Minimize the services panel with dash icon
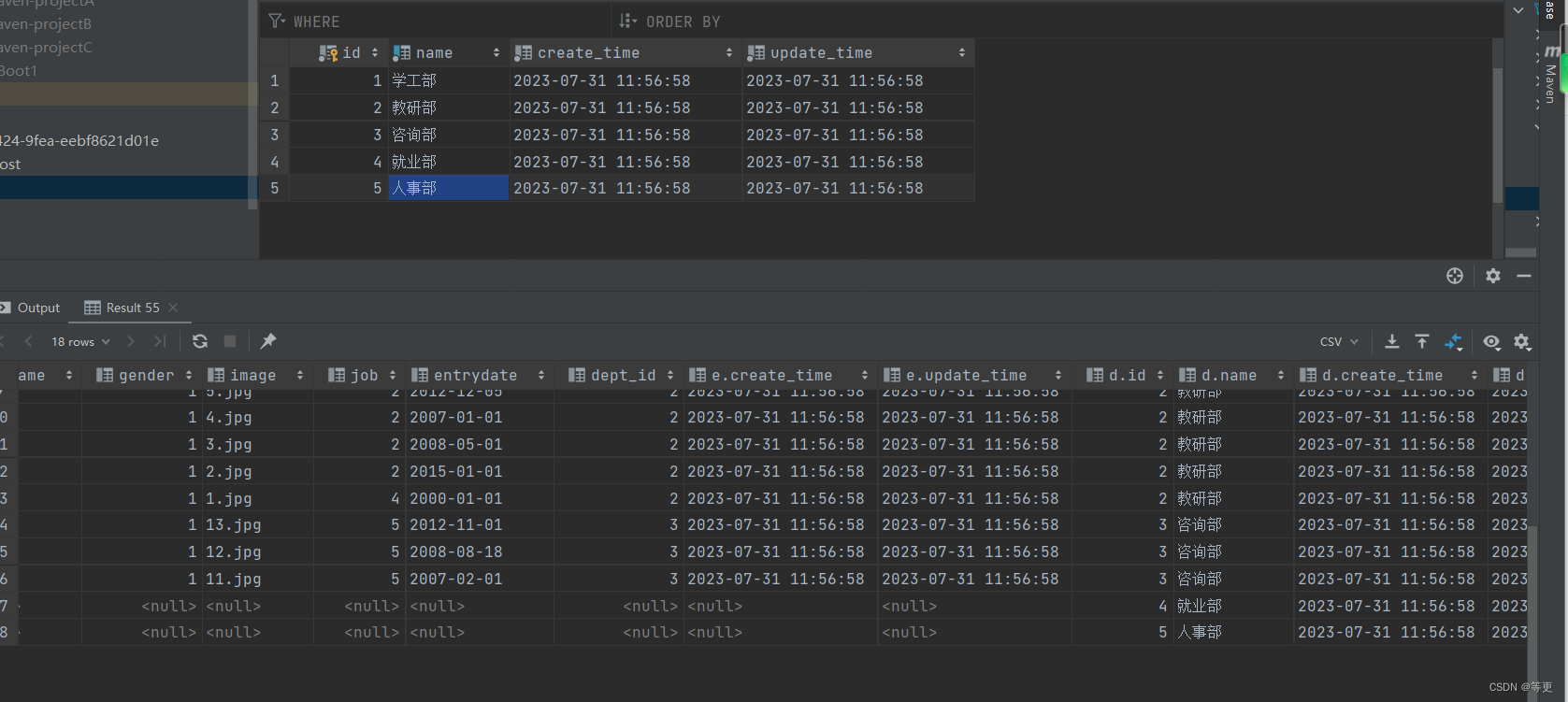Viewport: 1568px width, 702px height. point(1524,276)
